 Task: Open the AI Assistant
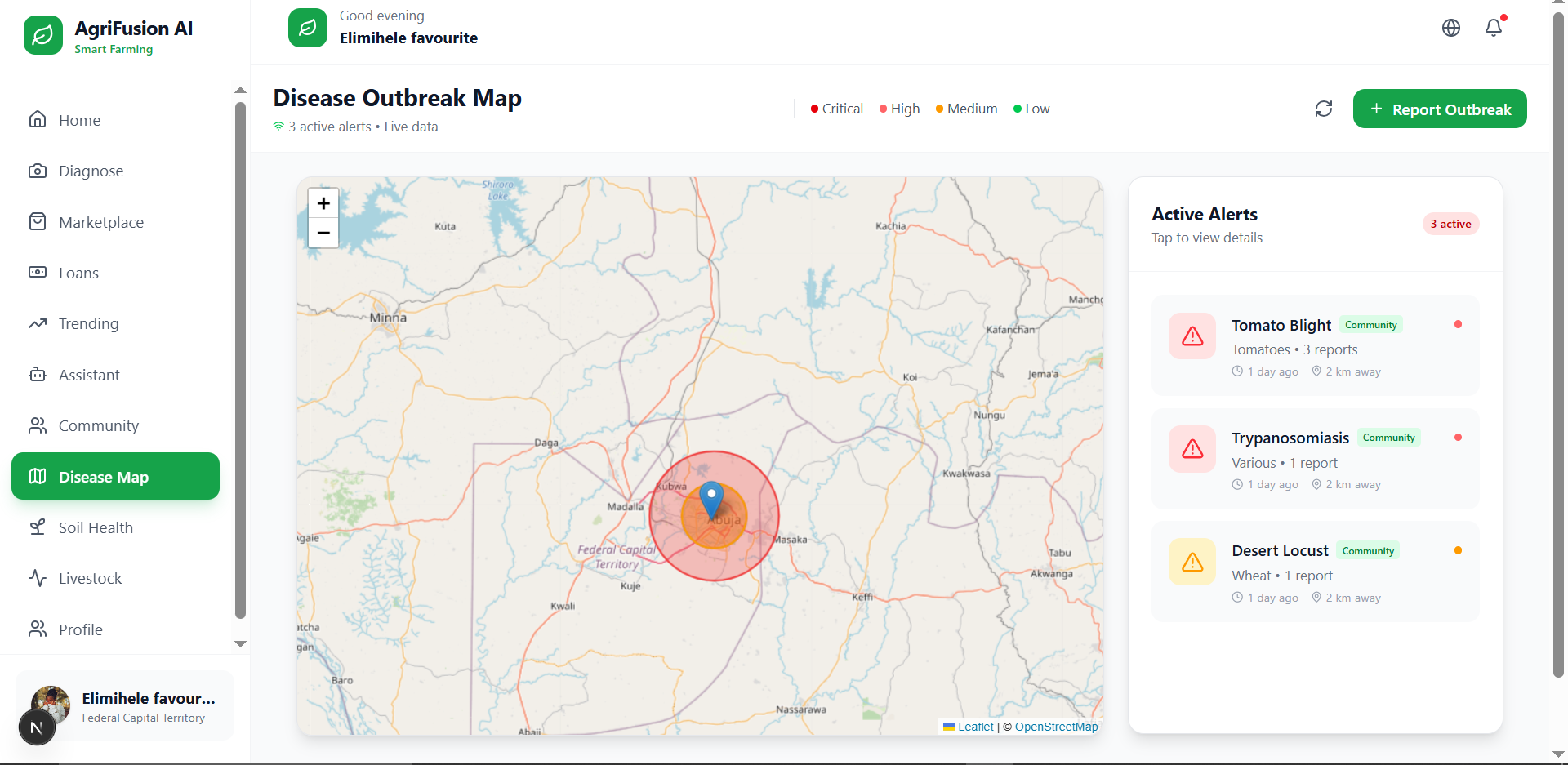coord(90,375)
